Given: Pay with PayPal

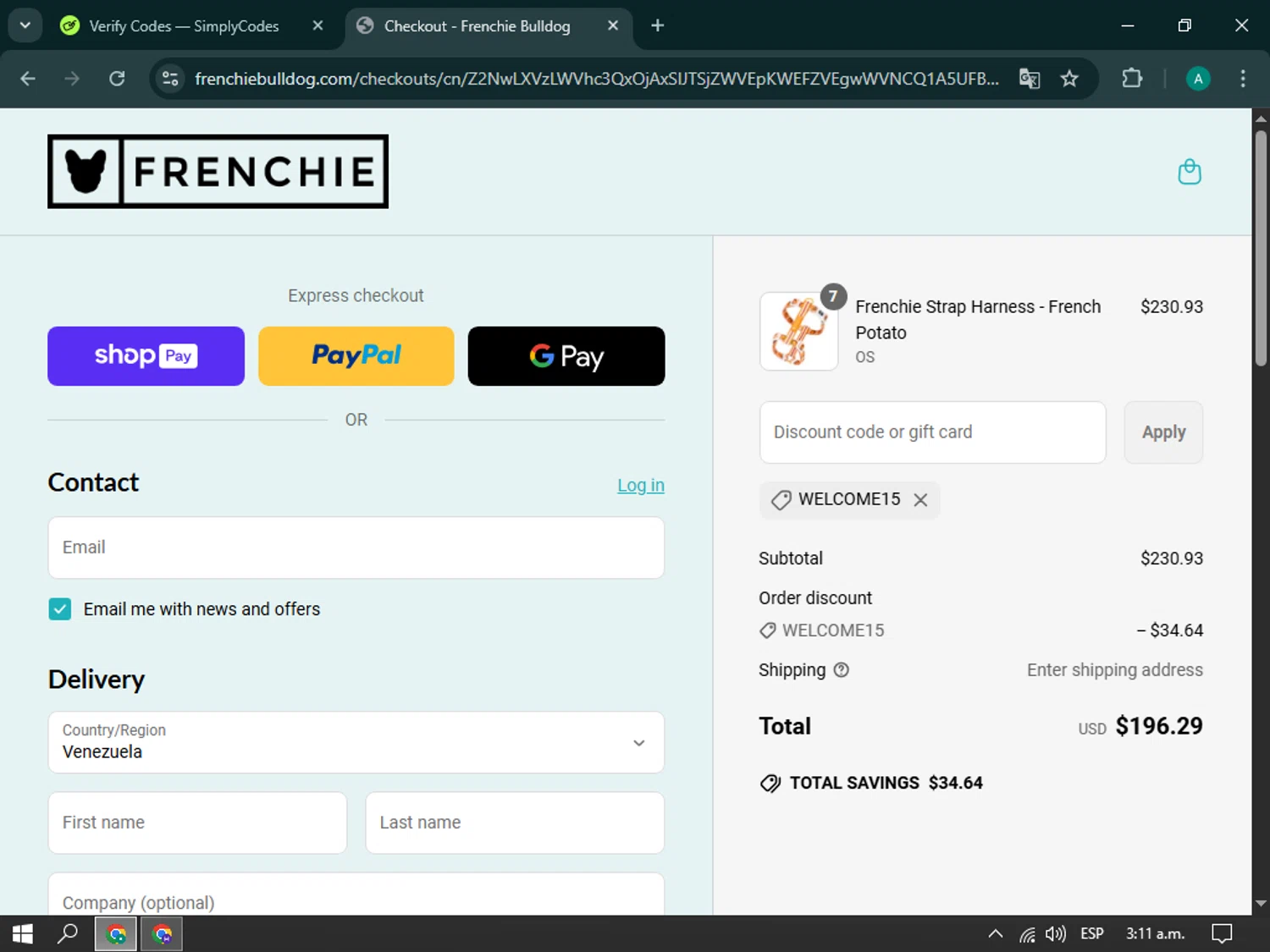Looking at the screenshot, I should (x=356, y=356).
